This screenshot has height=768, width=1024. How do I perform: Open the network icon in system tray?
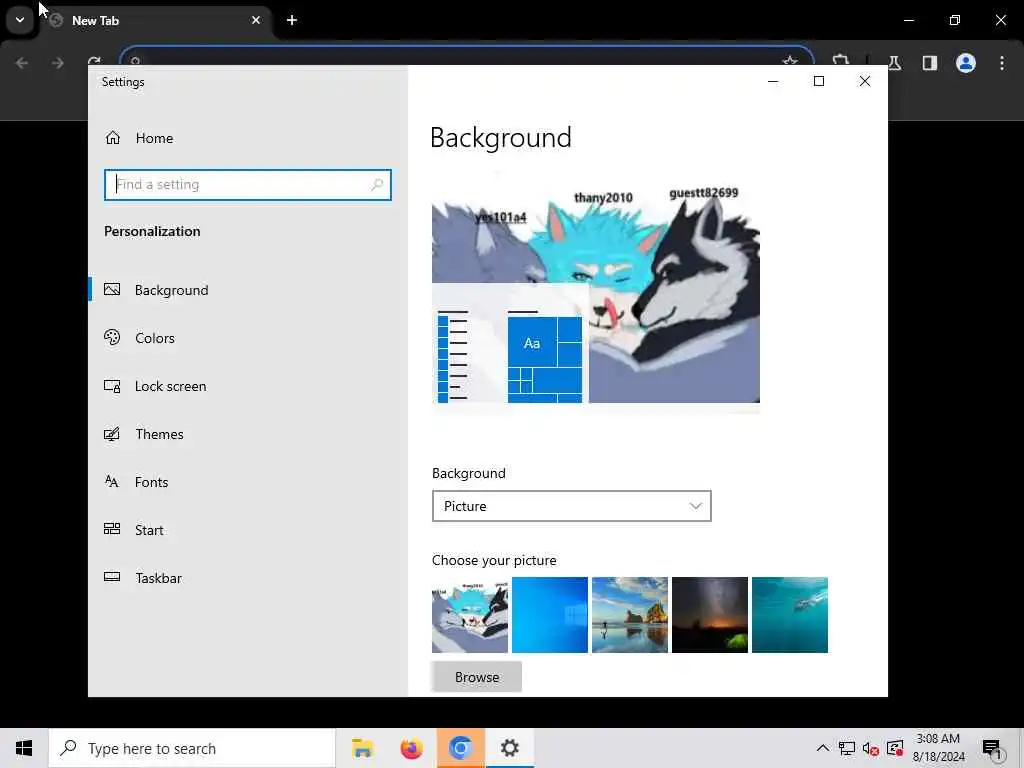(846, 748)
